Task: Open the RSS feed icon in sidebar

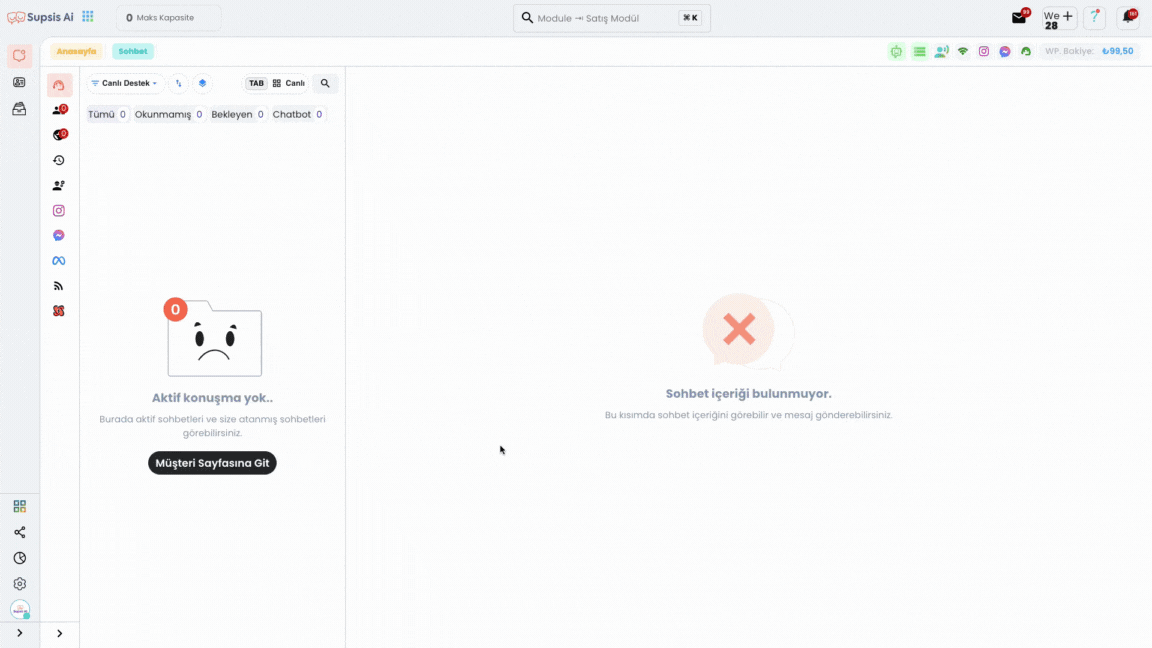Action: point(59,286)
